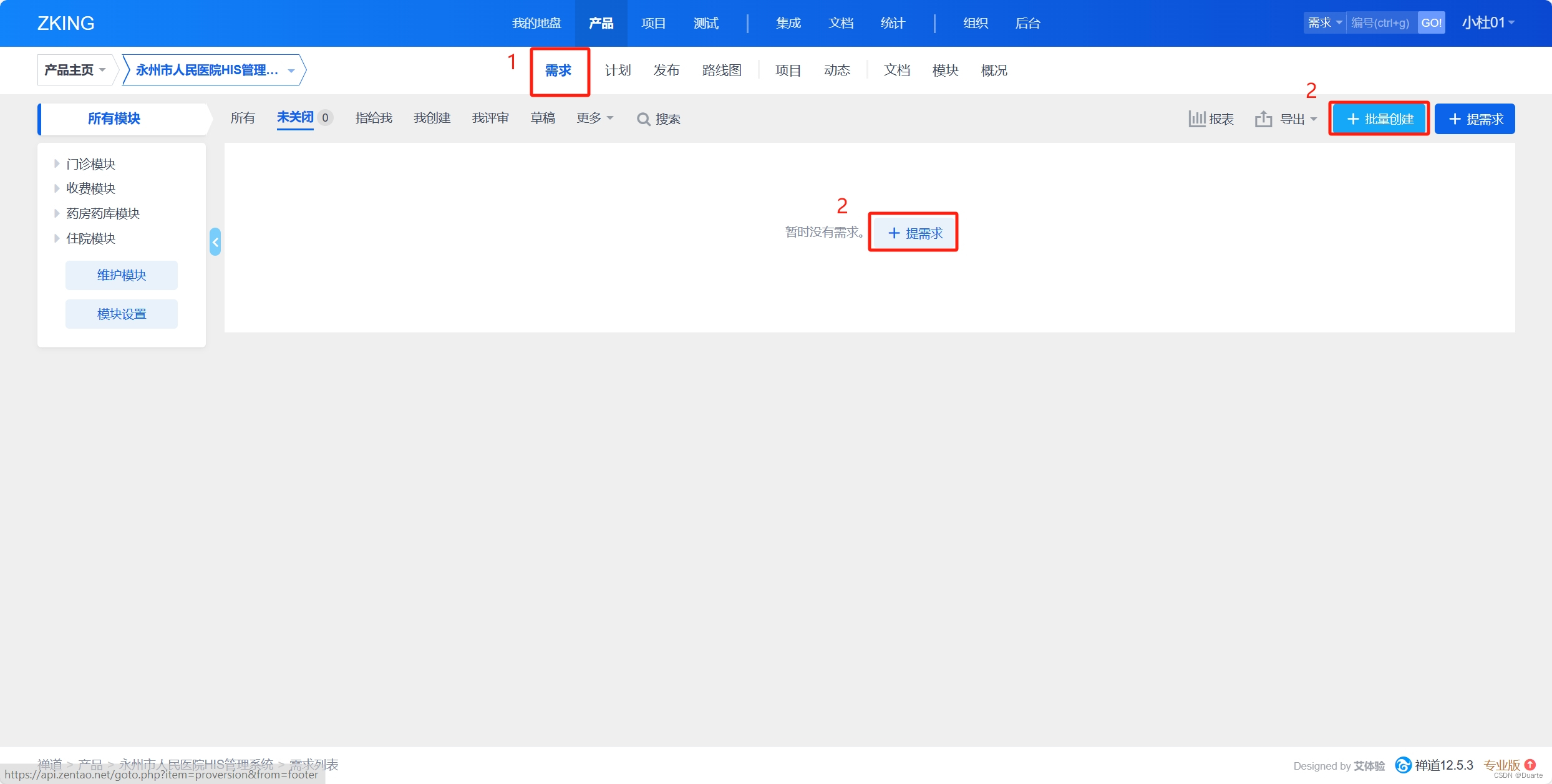Click the 导出 export icon
This screenshot has width=1552, height=784.
coord(1263,119)
